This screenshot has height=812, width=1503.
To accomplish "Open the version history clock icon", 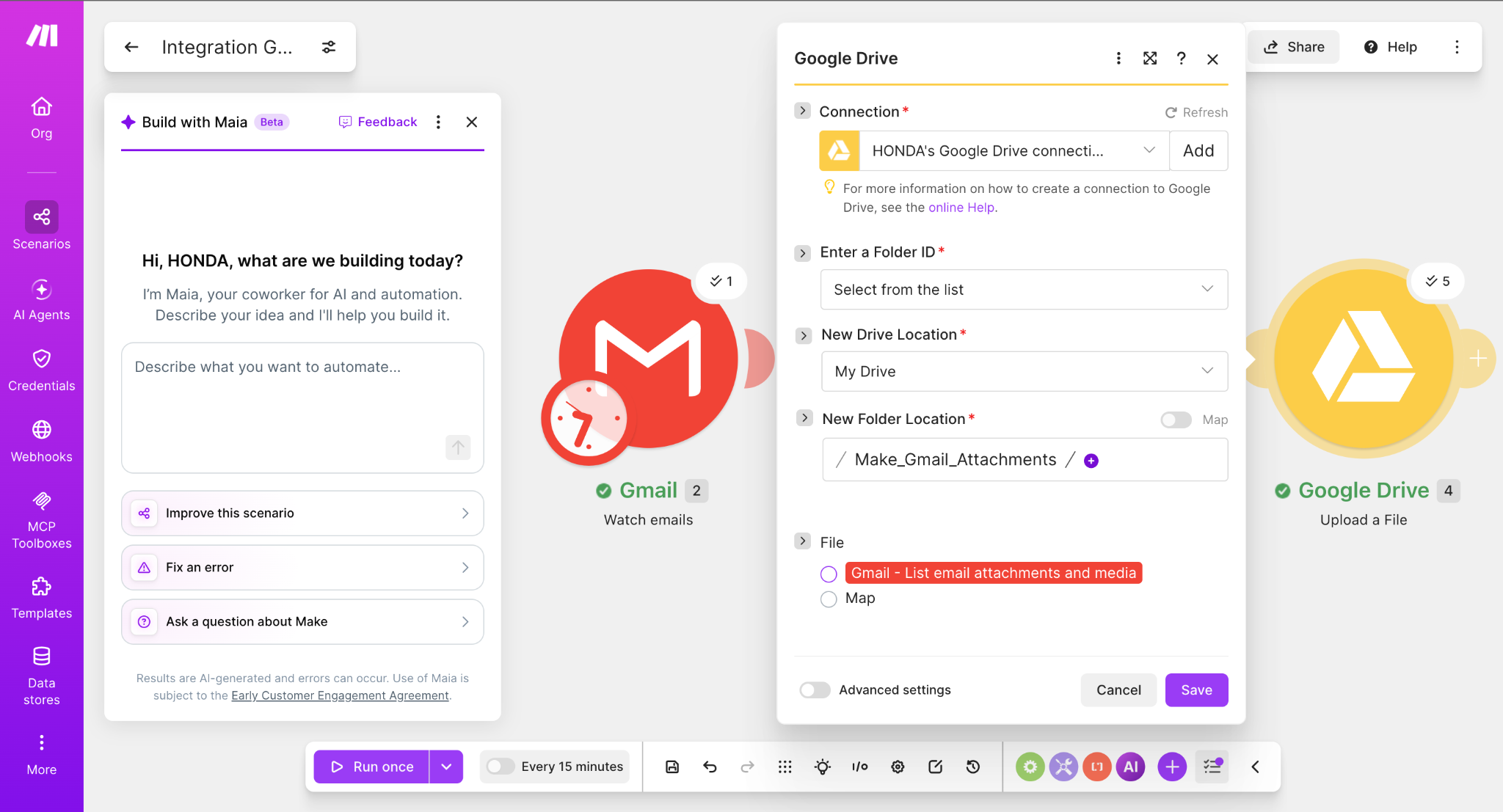I will pyautogui.click(x=973, y=767).
